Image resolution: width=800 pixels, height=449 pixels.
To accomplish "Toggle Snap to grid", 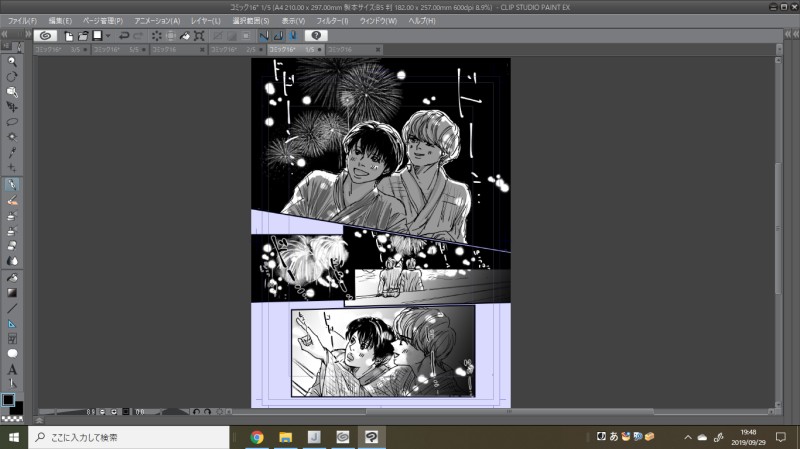I will [x=292, y=36].
